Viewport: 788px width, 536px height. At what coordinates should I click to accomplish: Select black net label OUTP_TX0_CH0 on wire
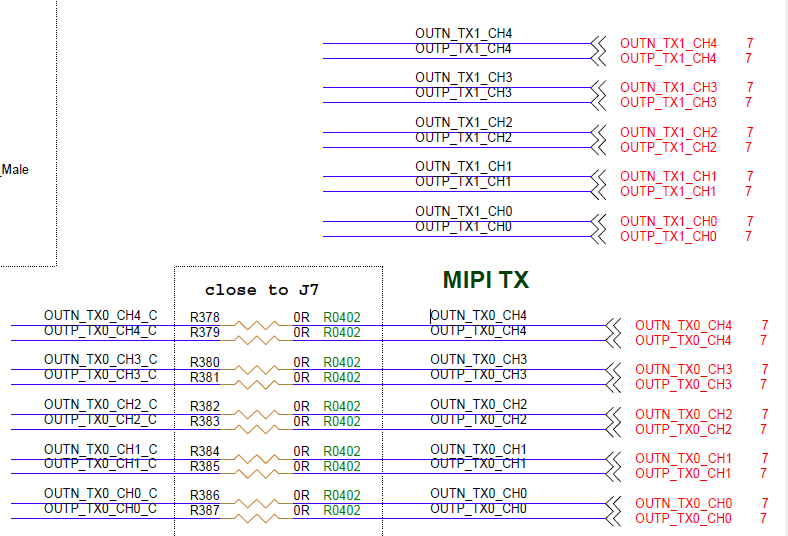pyautogui.click(x=478, y=508)
